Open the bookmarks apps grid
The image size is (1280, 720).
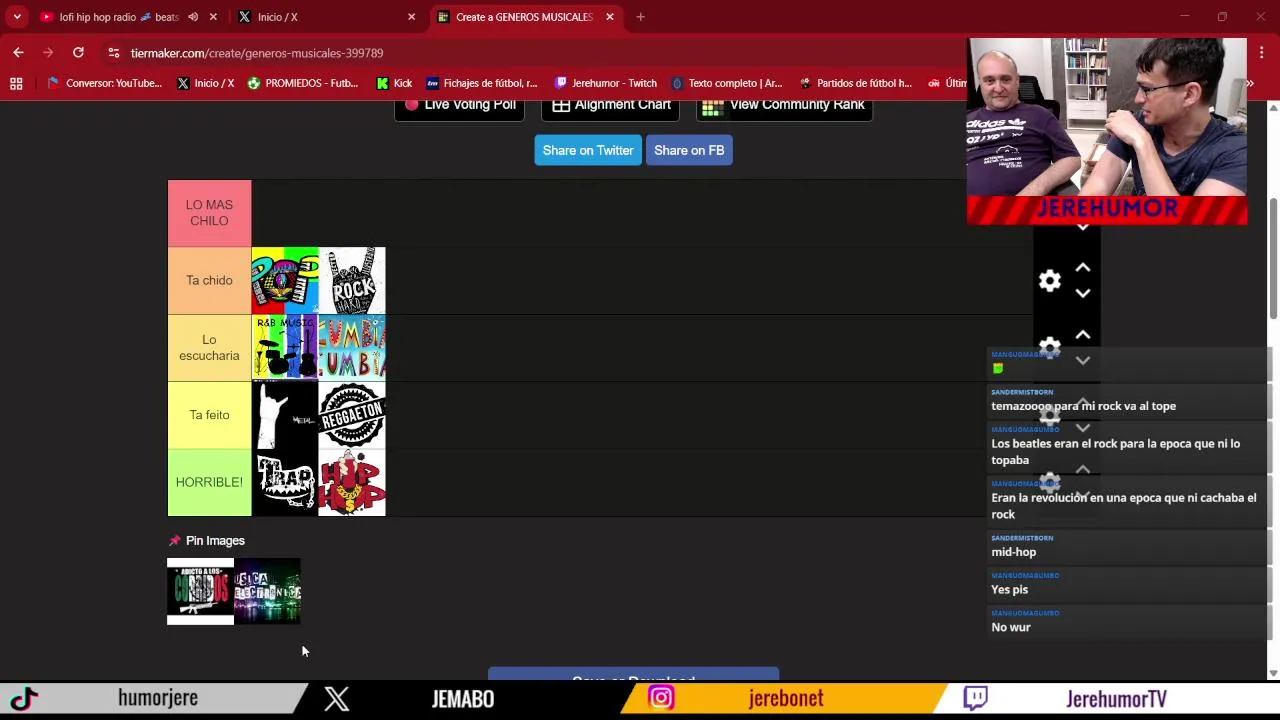(16, 84)
